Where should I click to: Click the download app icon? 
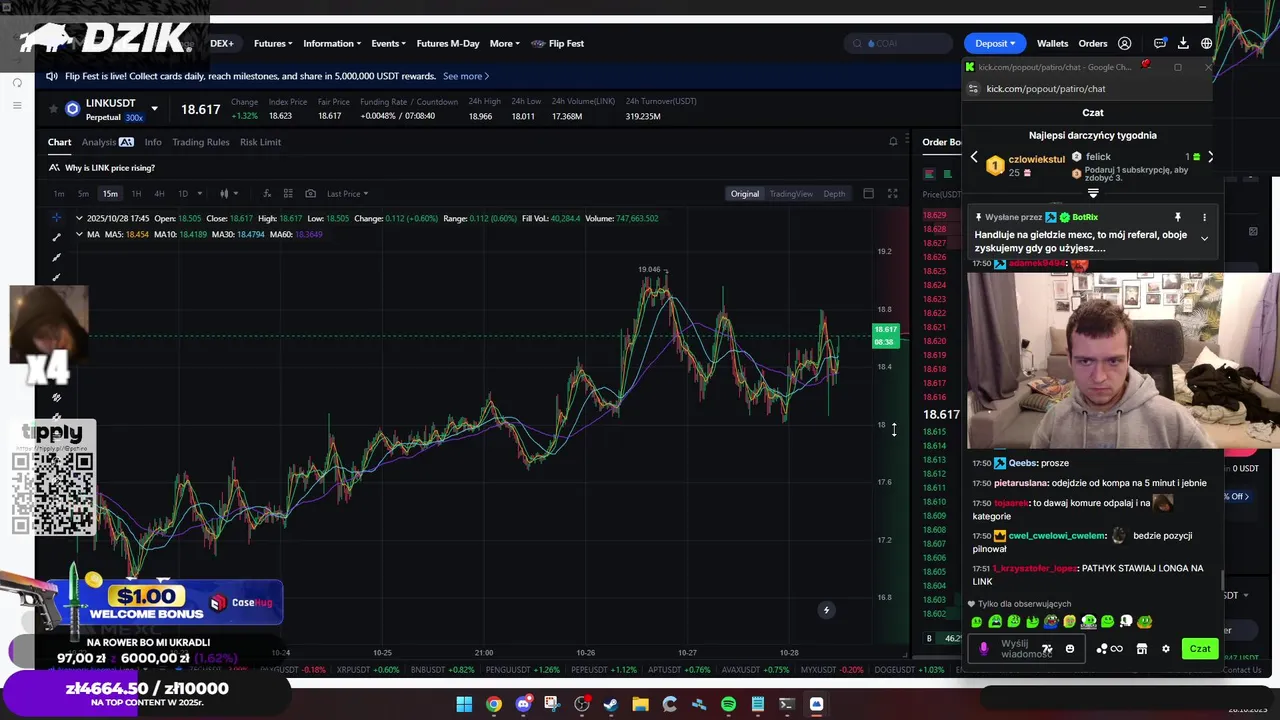pos(1183,44)
